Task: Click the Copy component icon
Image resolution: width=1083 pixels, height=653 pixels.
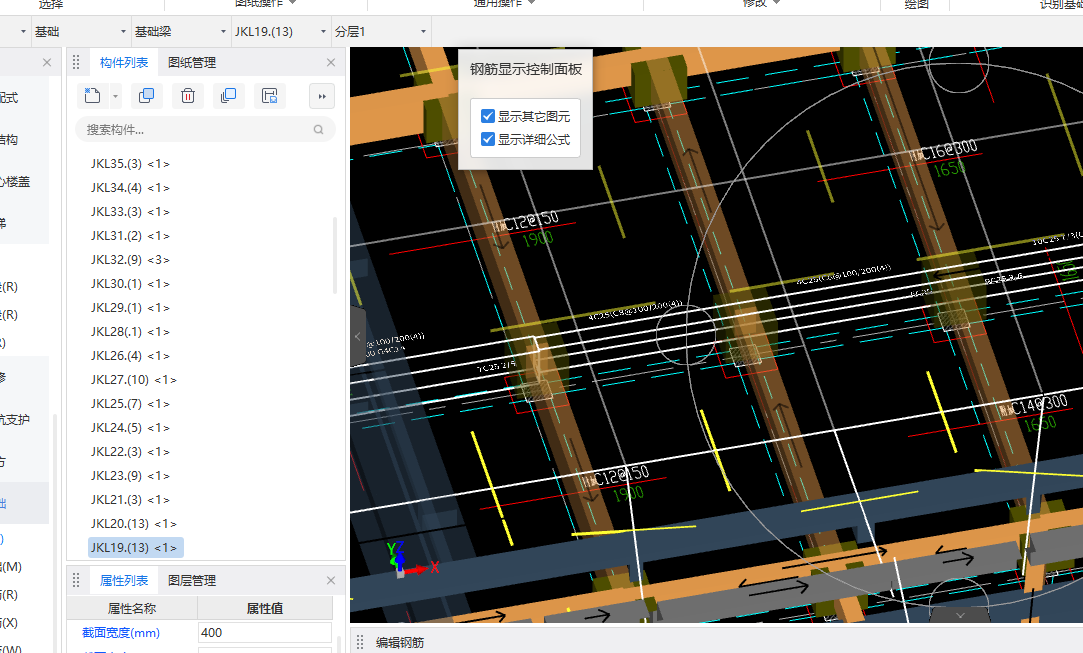Action: (x=146, y=95)
